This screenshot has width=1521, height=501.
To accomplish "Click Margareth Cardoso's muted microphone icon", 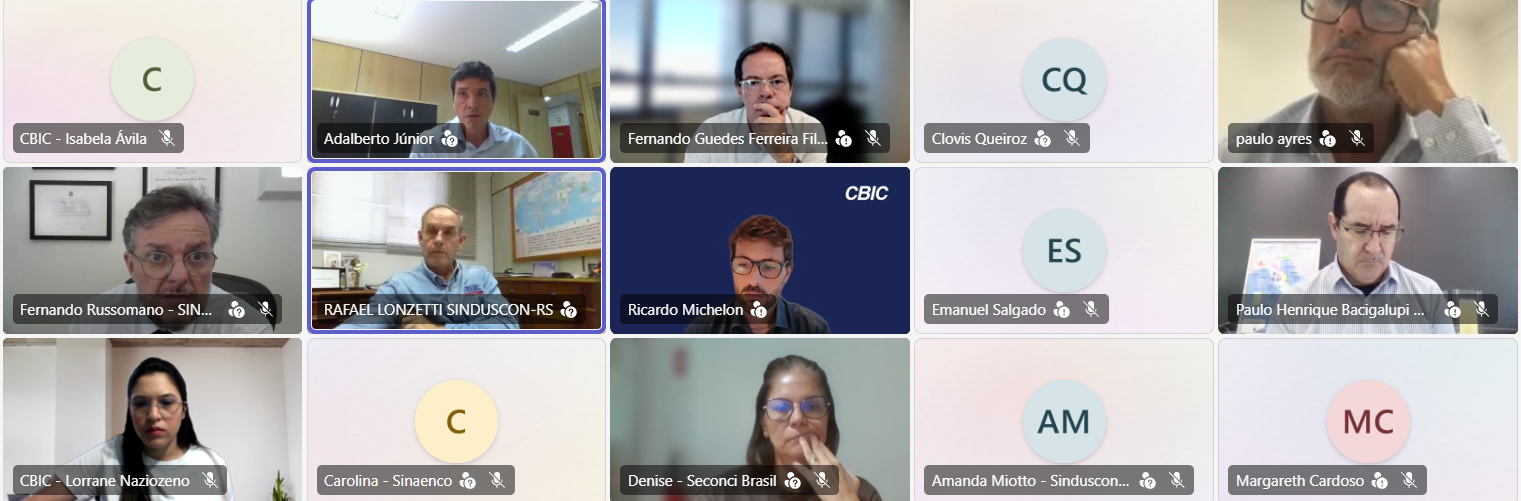I will click(1409, 481).
